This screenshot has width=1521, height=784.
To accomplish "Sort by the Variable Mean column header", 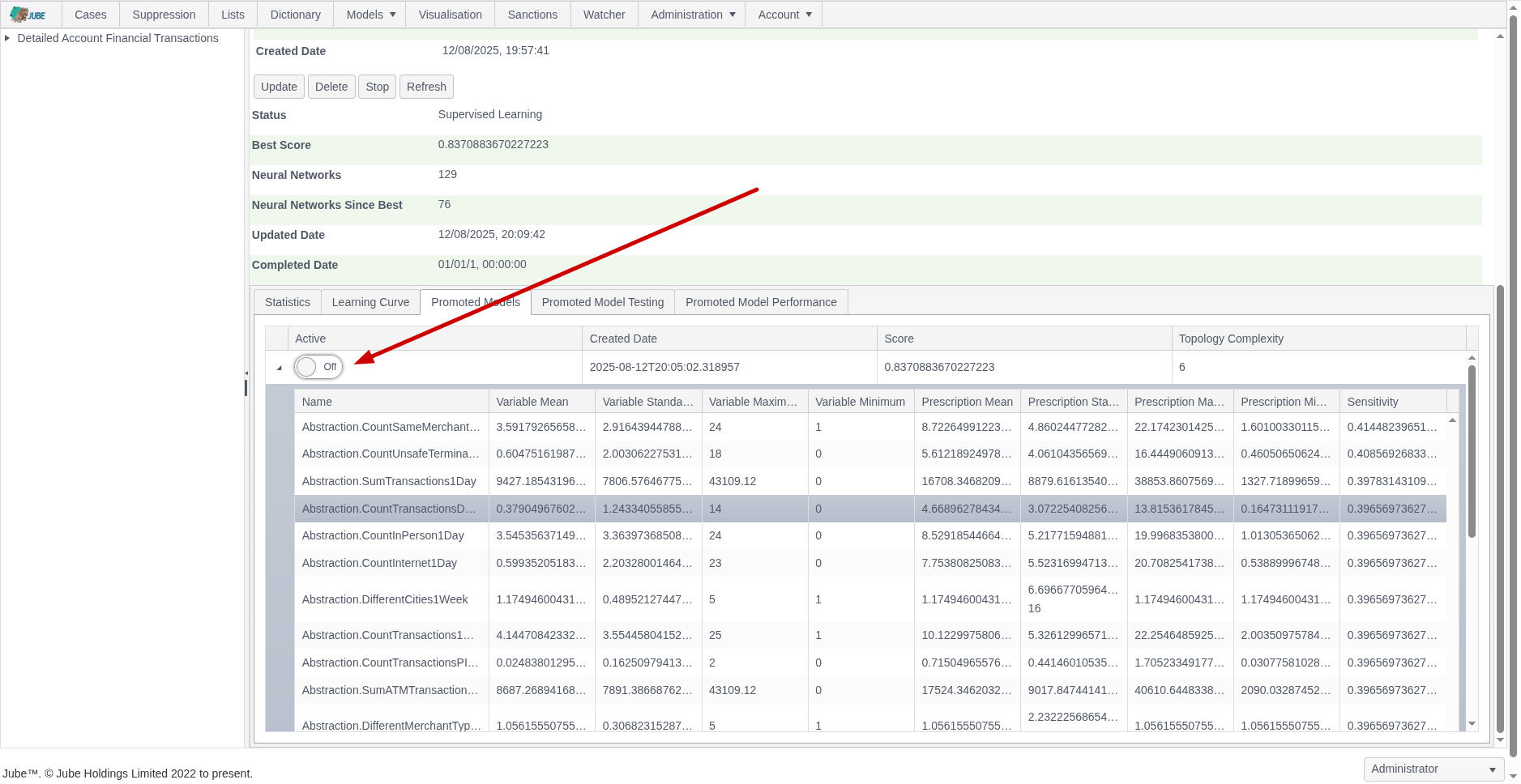I will point(541,402).
